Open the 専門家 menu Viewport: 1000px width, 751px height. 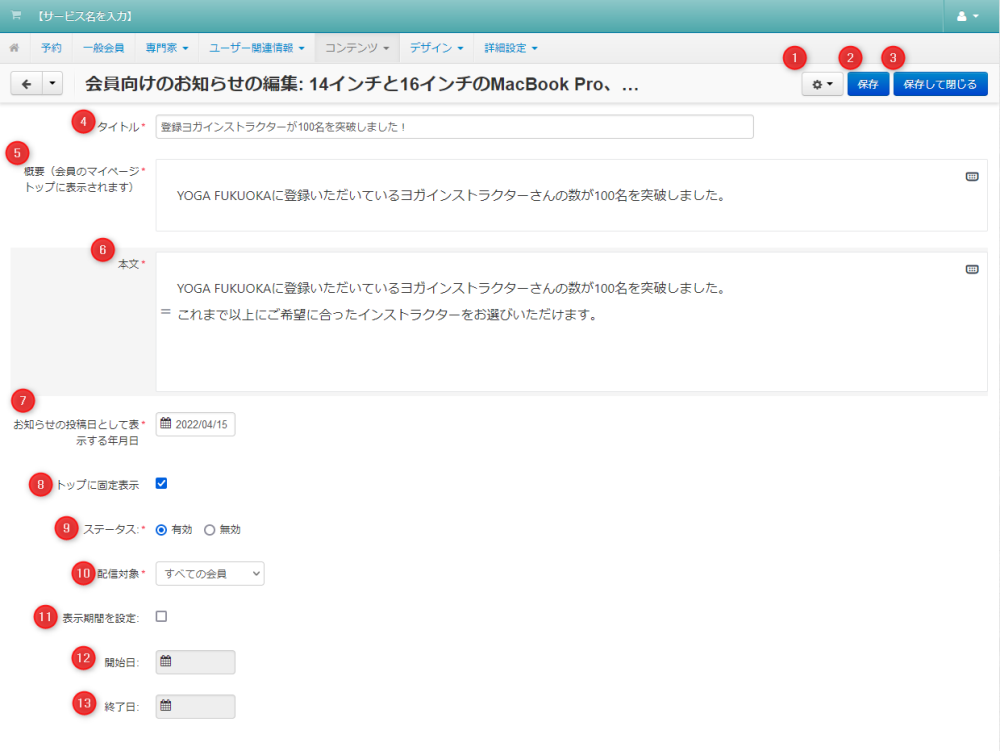click(x=166, y=48)
